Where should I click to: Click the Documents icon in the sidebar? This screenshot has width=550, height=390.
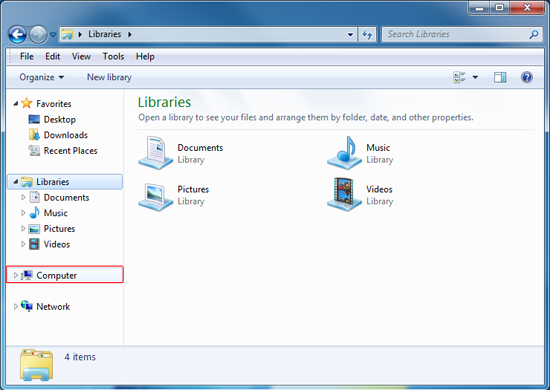pos(34,197)
